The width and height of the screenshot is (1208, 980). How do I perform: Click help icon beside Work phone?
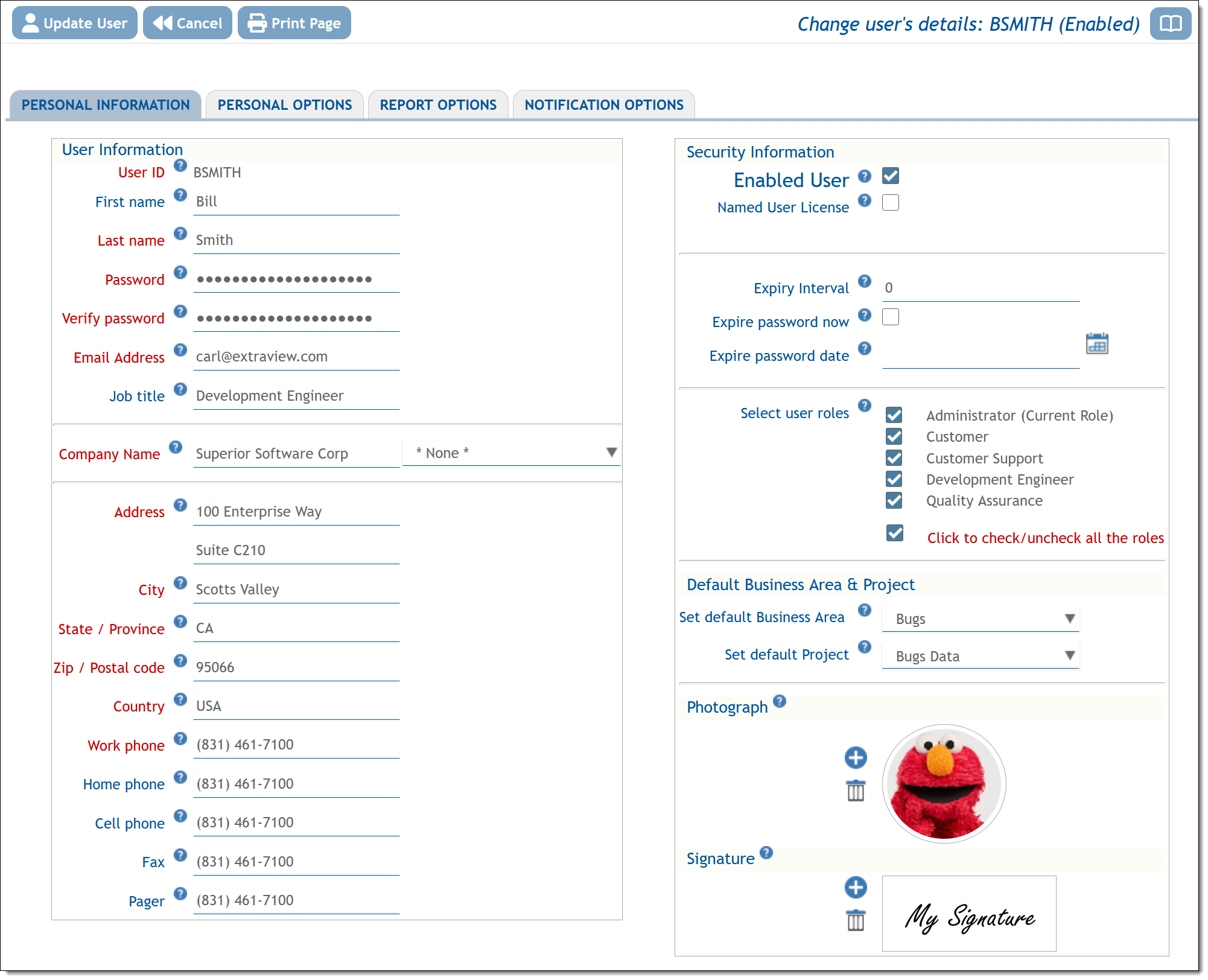click(x=180, y=739)
